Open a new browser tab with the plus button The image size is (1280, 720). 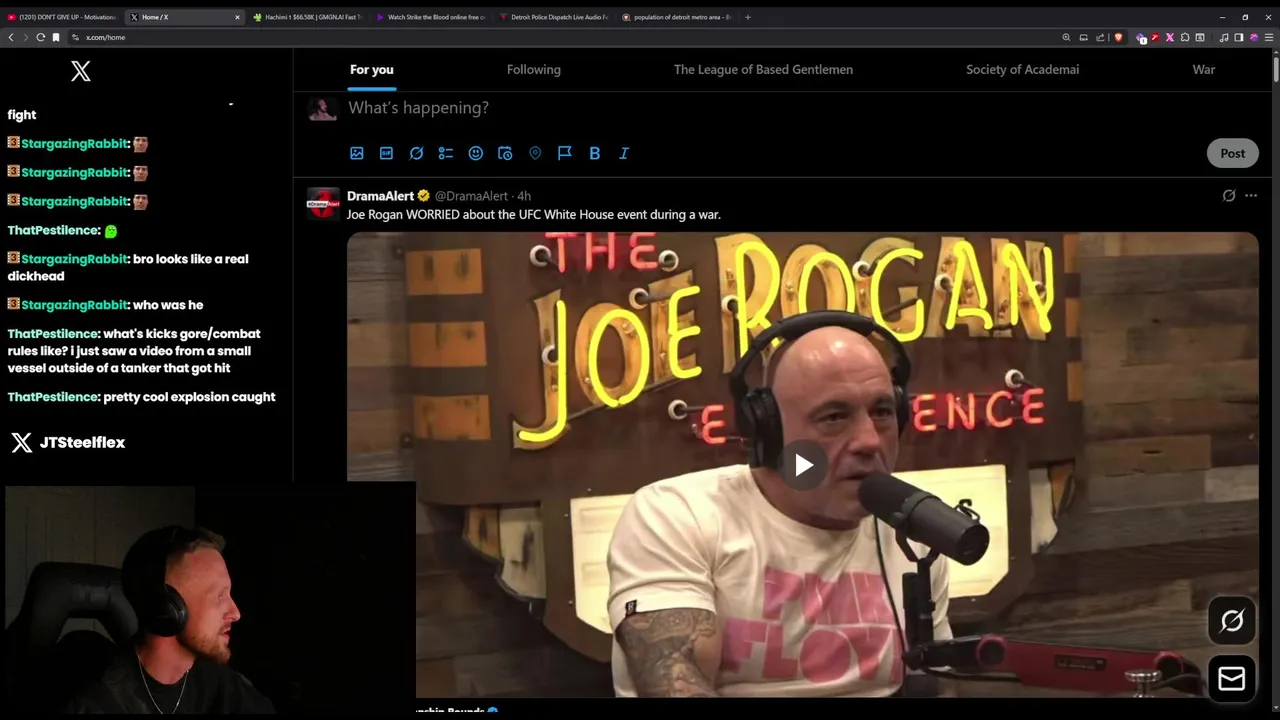coord(747,17)
